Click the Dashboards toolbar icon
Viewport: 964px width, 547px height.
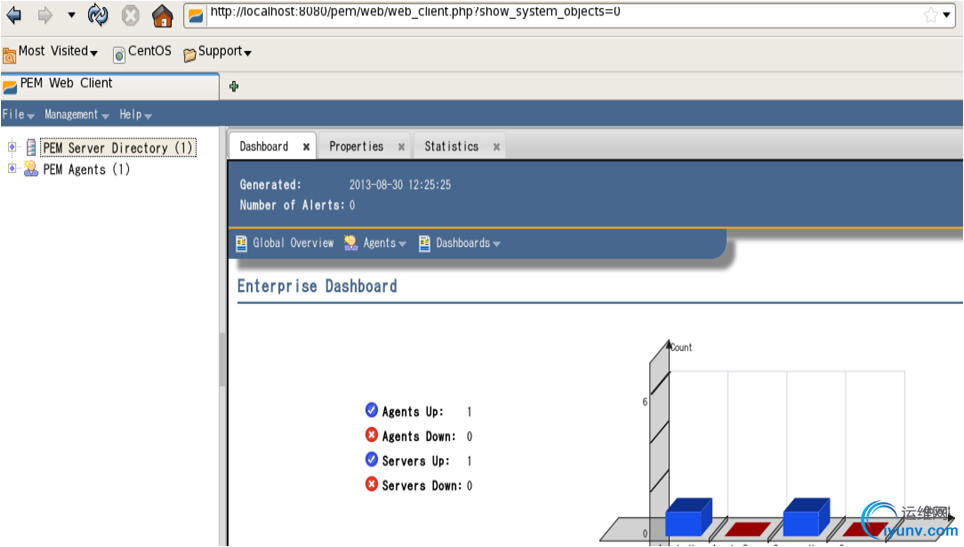click(x=424, y=243)
